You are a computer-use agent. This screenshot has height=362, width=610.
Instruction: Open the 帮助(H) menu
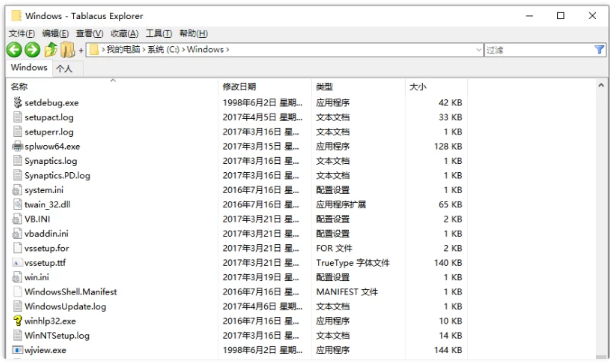click(193, 34)
